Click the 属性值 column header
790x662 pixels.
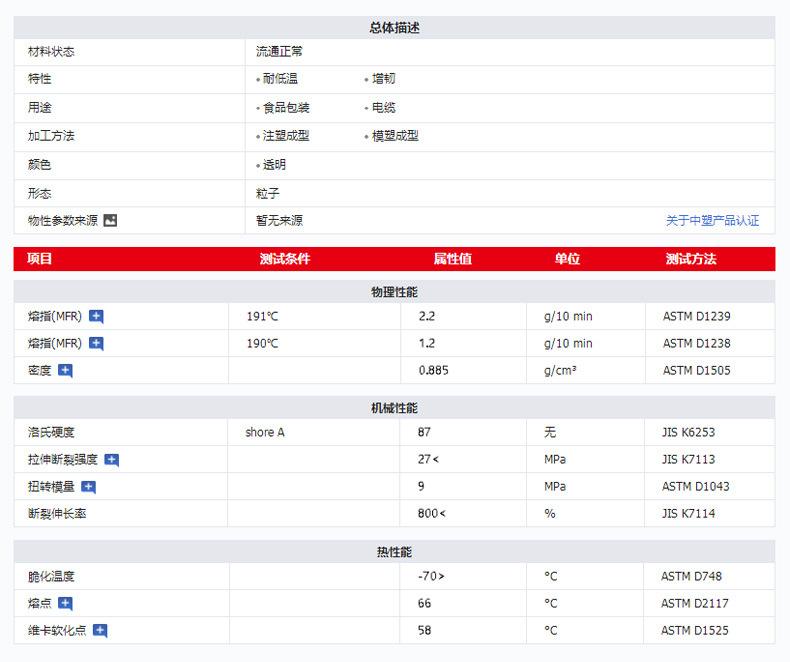[x=452, y=259]
